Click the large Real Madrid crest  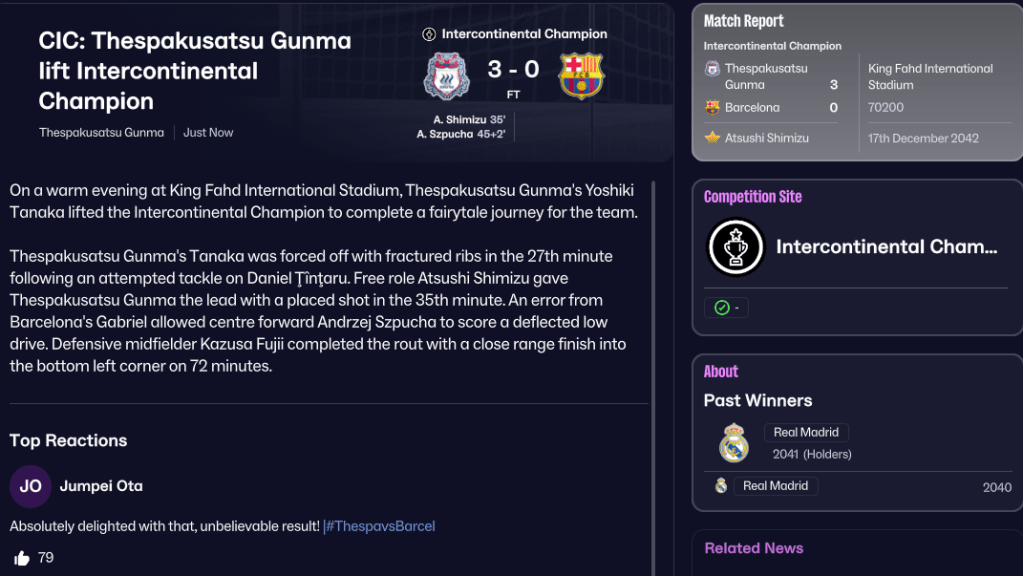(734, 443)
